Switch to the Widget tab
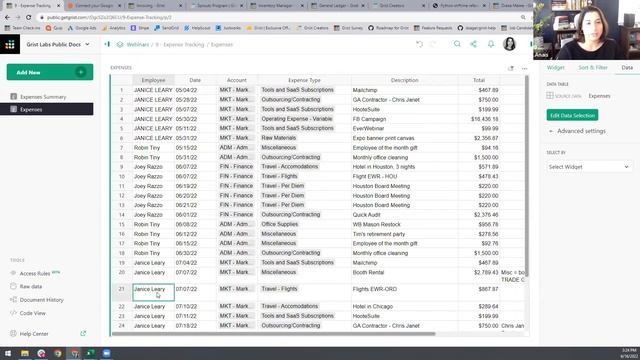This screenshot has height=360, width=640. [x=556, y=67]
